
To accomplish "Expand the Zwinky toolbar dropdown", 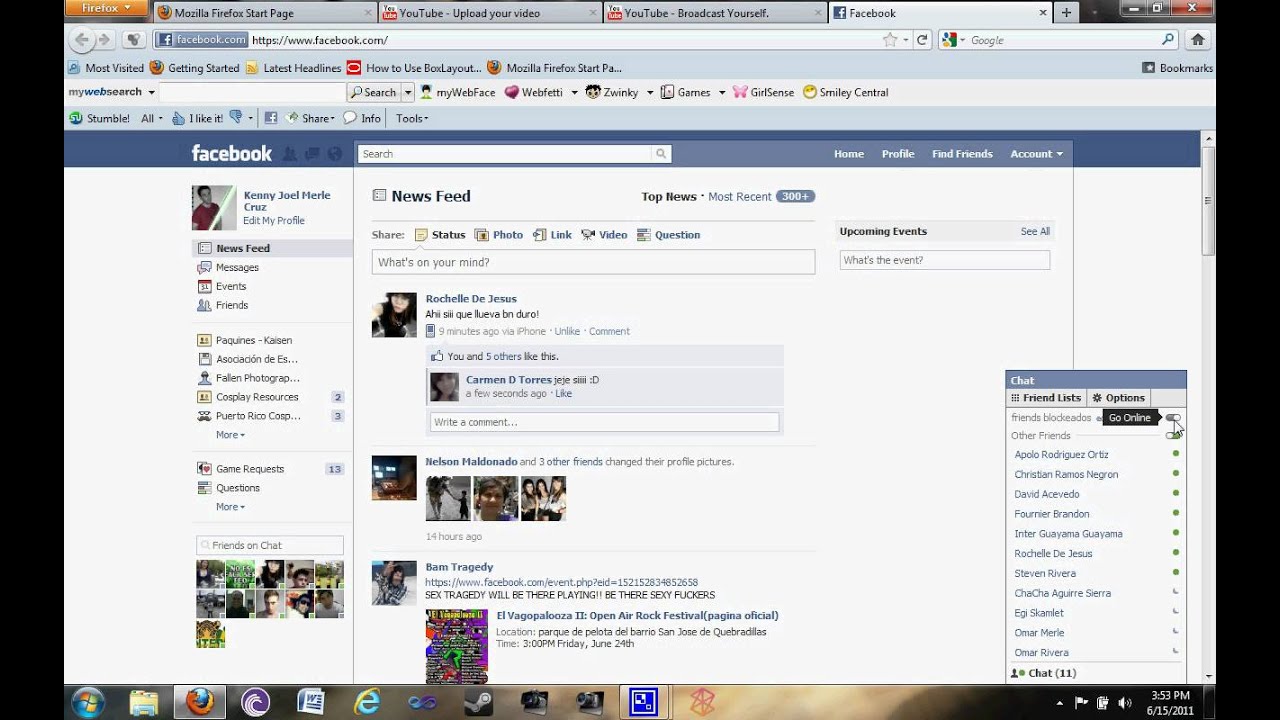I will point(649,92).
